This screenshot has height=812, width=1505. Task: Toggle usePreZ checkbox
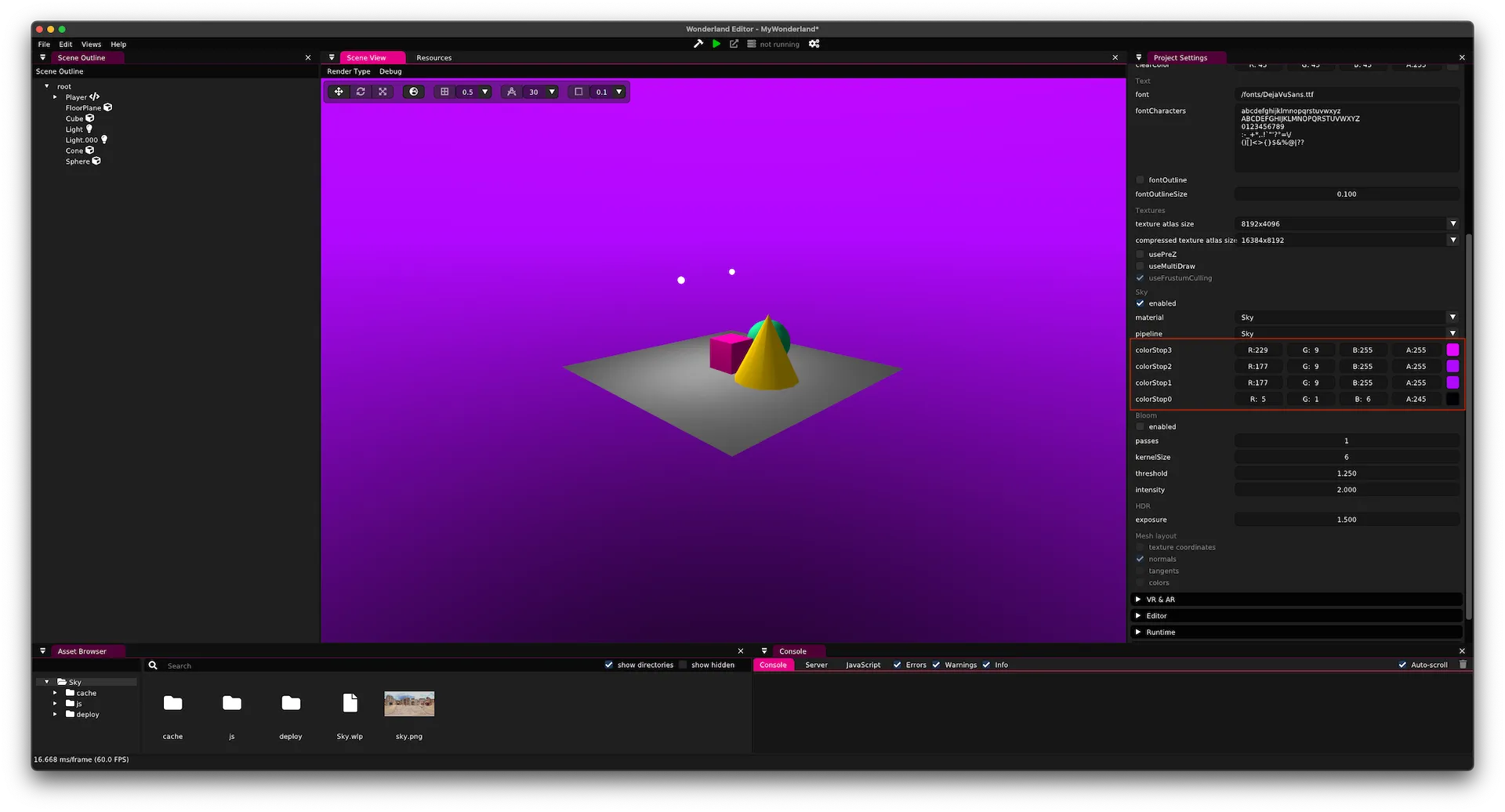pyautogui.click(x=1141, y=255)
